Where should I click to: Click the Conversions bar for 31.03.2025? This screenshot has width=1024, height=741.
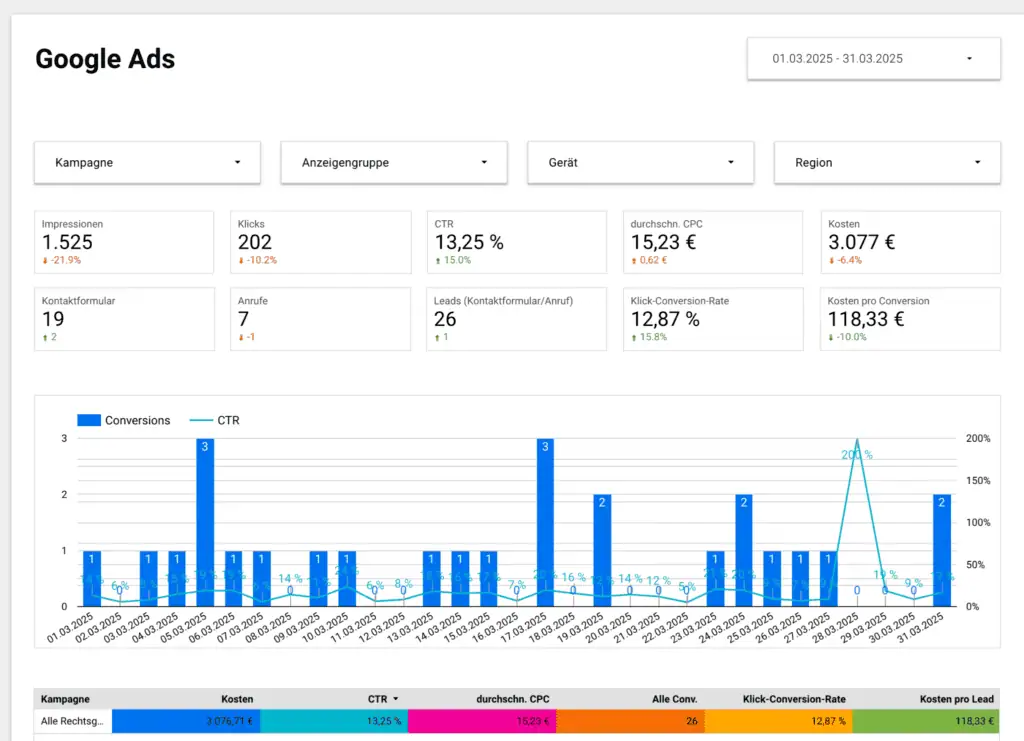942,550
